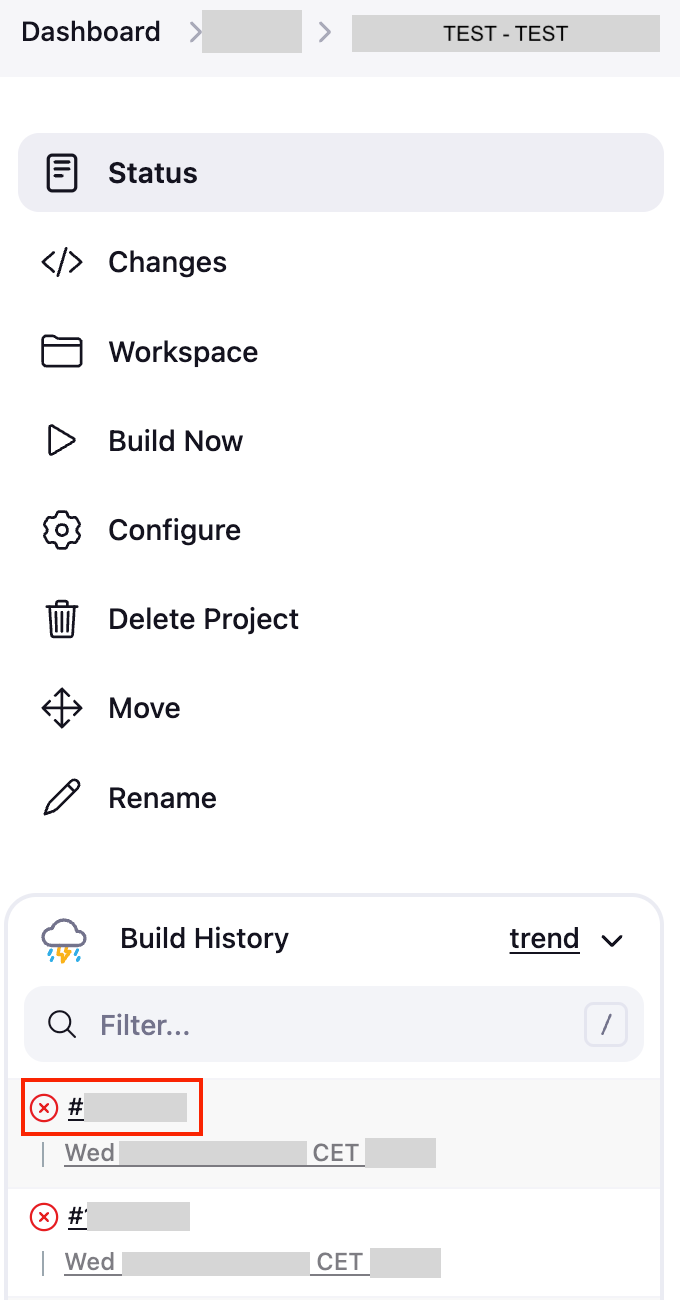Click the Configure gear icon
Viewport: 680px width, 1300px height.
point(62,530)
